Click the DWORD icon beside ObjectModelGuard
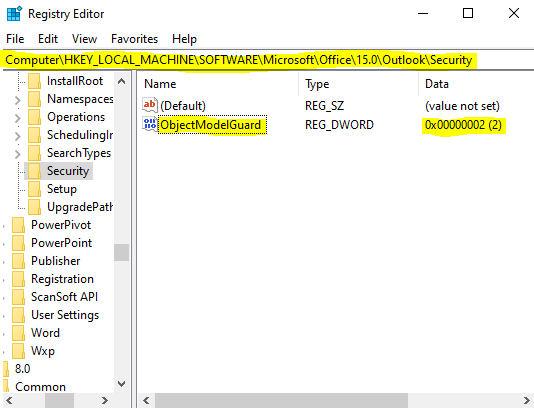This screenshot has height=408, width=534. (150, 124)
